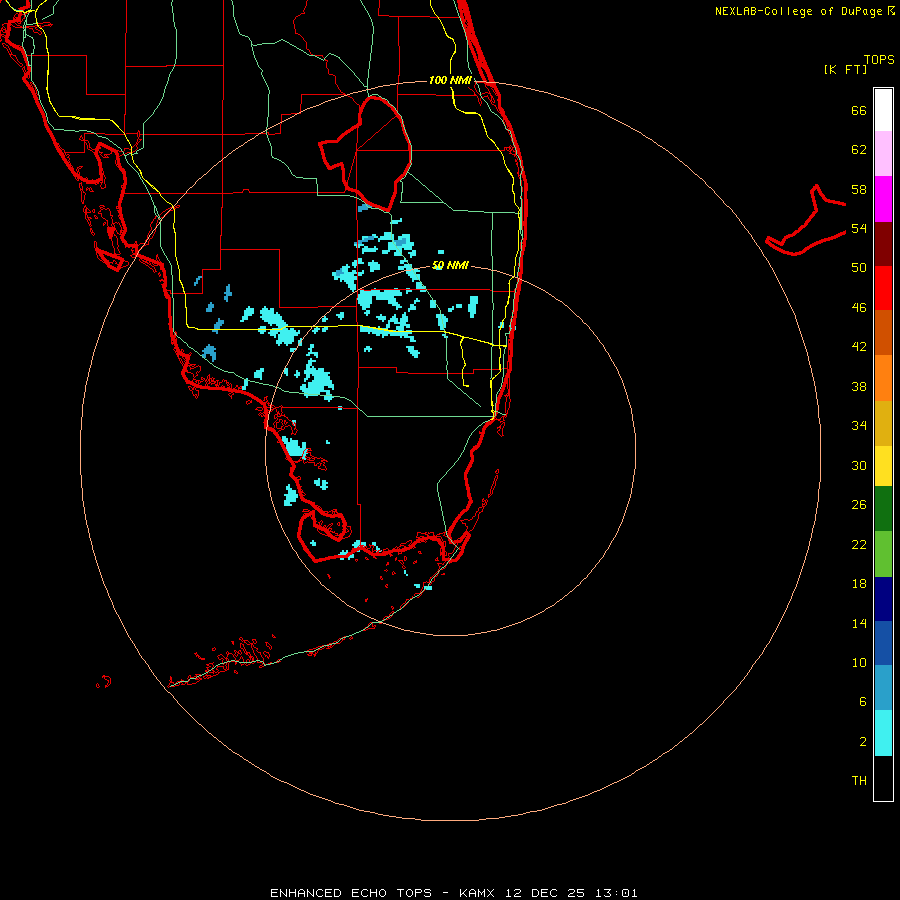Click the 22 value on the scale
900x900 pixels.
859,544
